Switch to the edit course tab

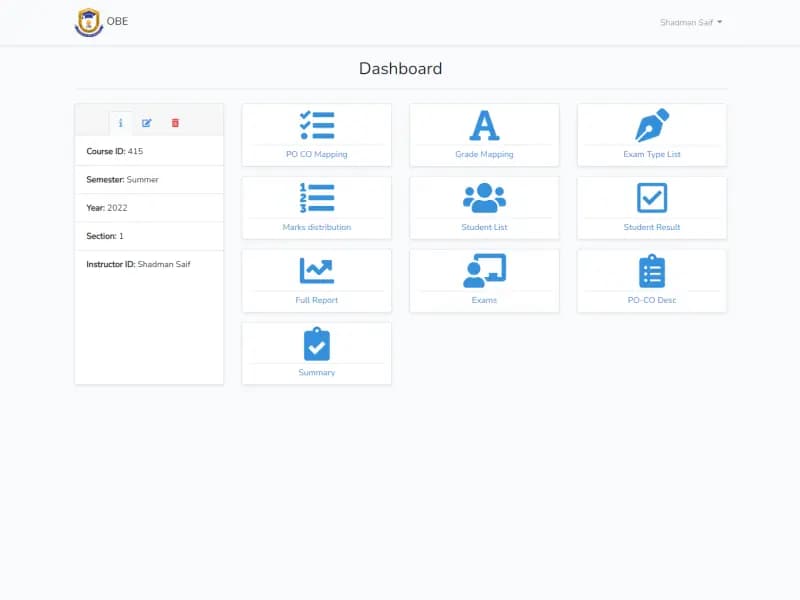click(x=147, y=123)
